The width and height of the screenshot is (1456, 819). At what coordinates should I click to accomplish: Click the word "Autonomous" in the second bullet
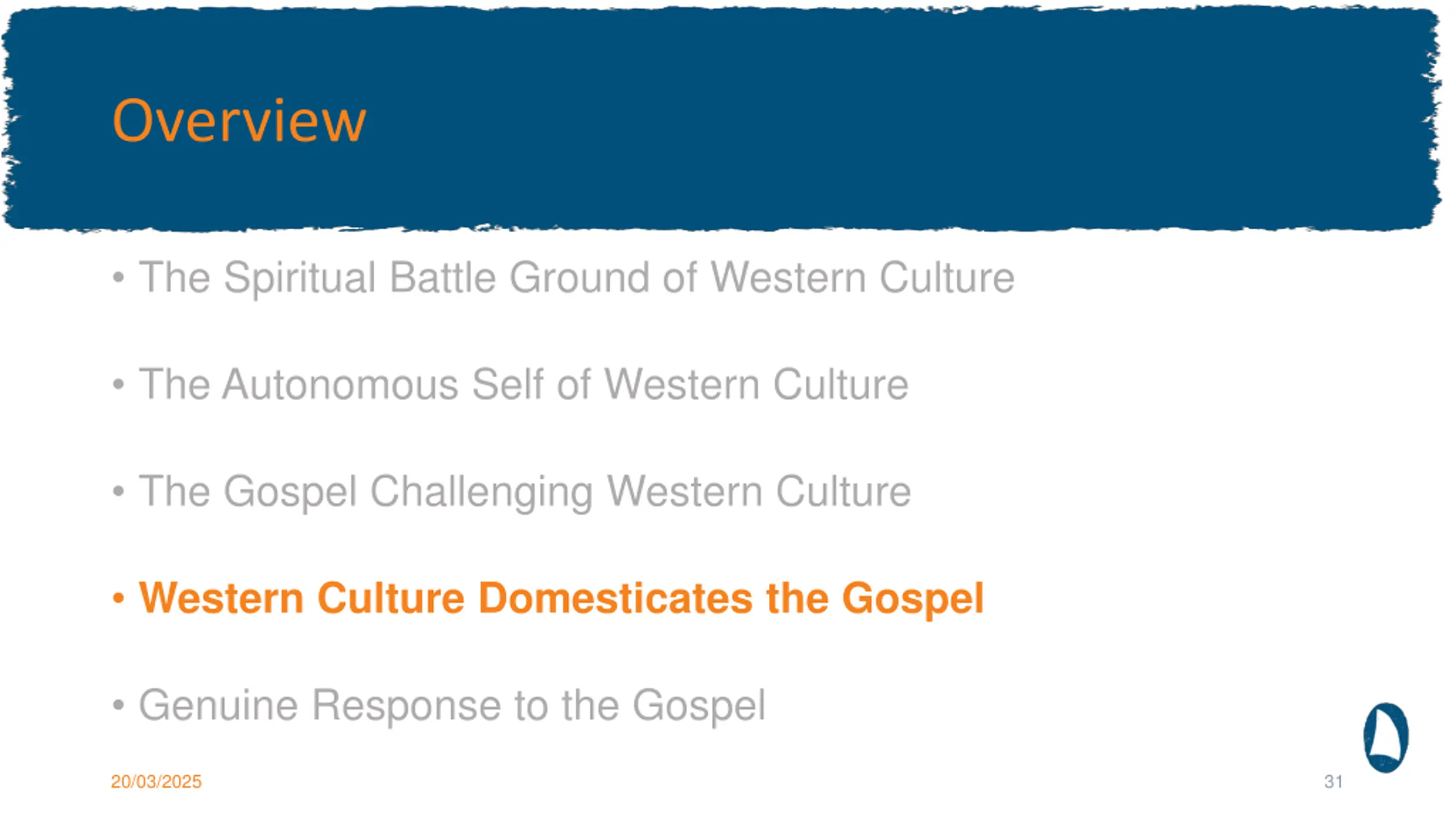pyautogui.click(x=340, y=384)
